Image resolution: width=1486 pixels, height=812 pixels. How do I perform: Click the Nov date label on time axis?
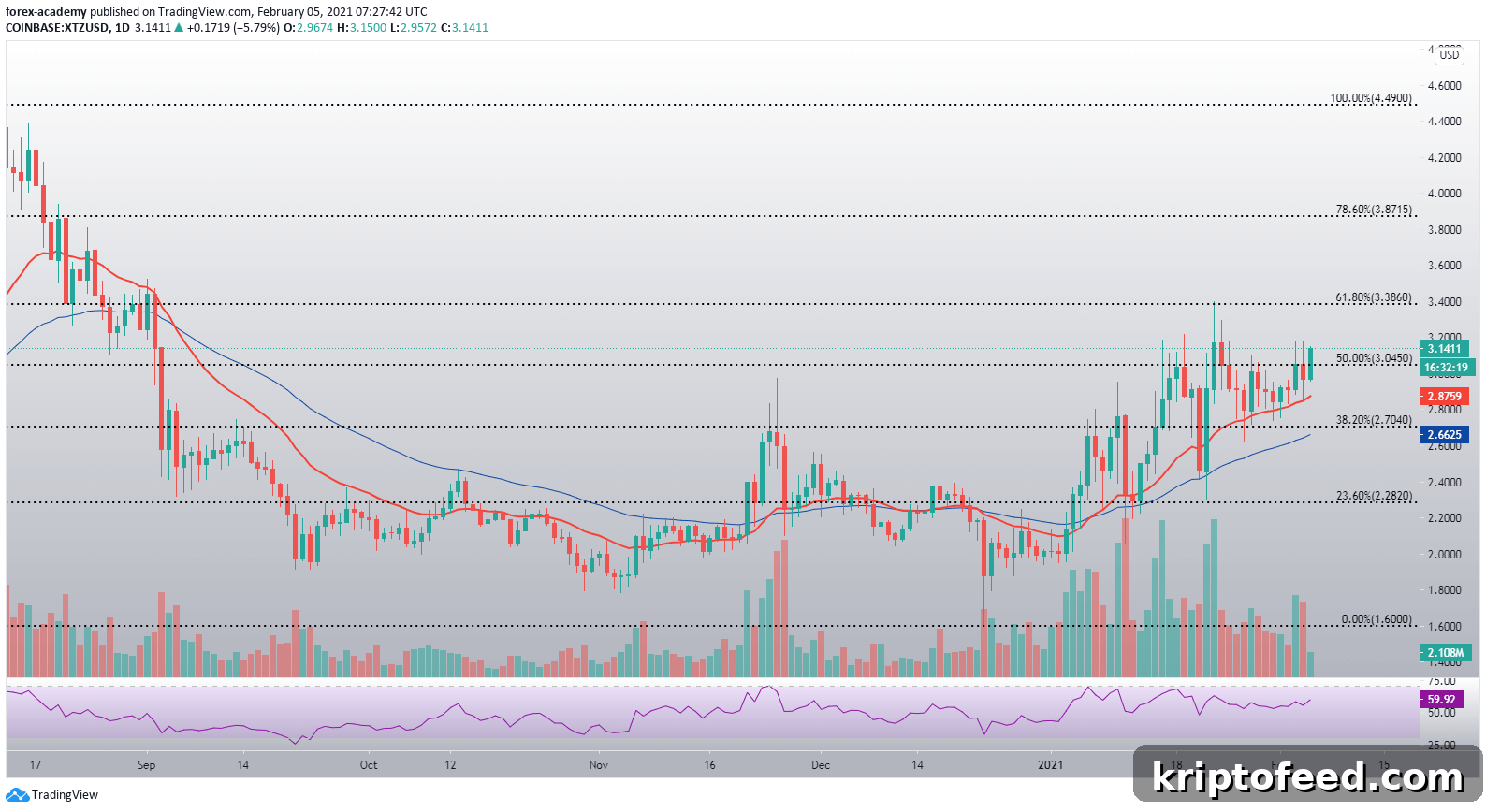click(598, 765)
